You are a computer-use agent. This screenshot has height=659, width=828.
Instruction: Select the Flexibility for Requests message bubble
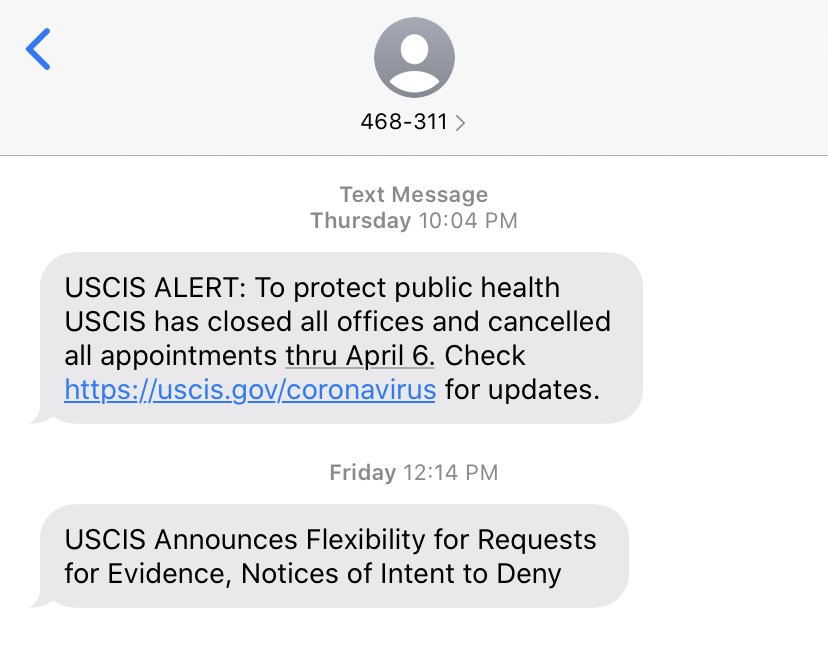(x=334, y=556)
